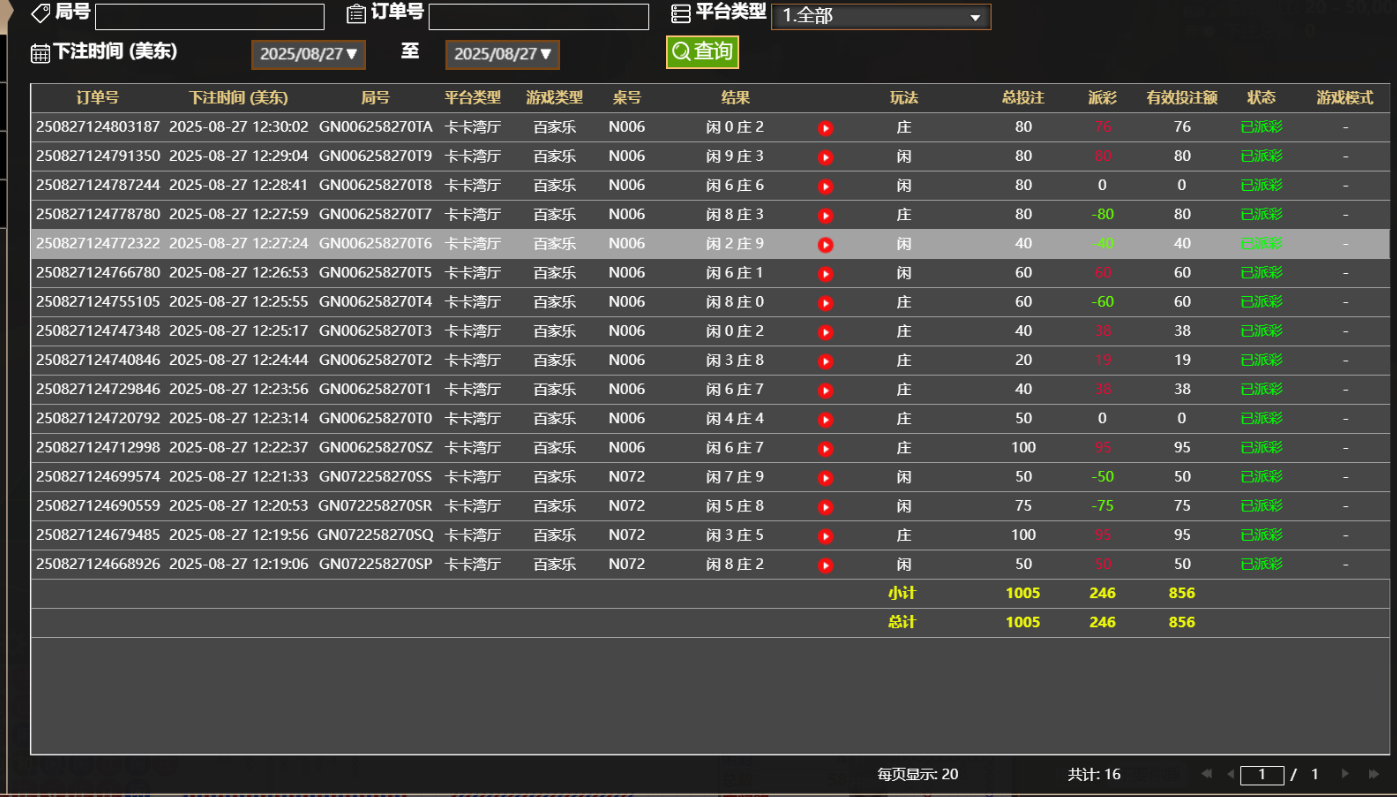Click replay icon for order 250827124668926
The image size is (1397, 797).
pyautogui.click(x=825, y=566)
